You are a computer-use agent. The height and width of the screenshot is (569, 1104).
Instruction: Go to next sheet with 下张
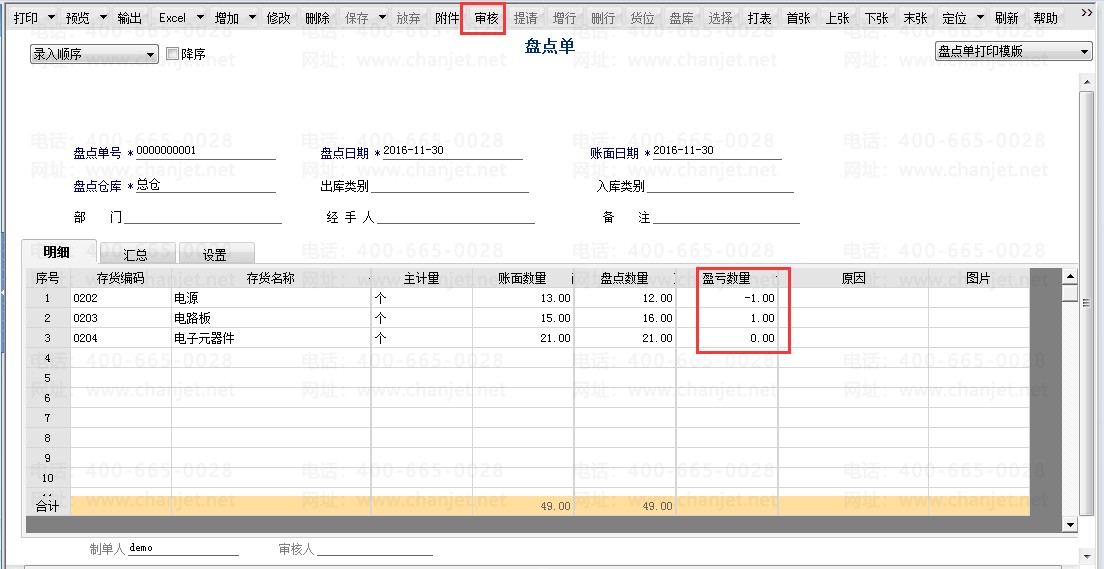877,18
